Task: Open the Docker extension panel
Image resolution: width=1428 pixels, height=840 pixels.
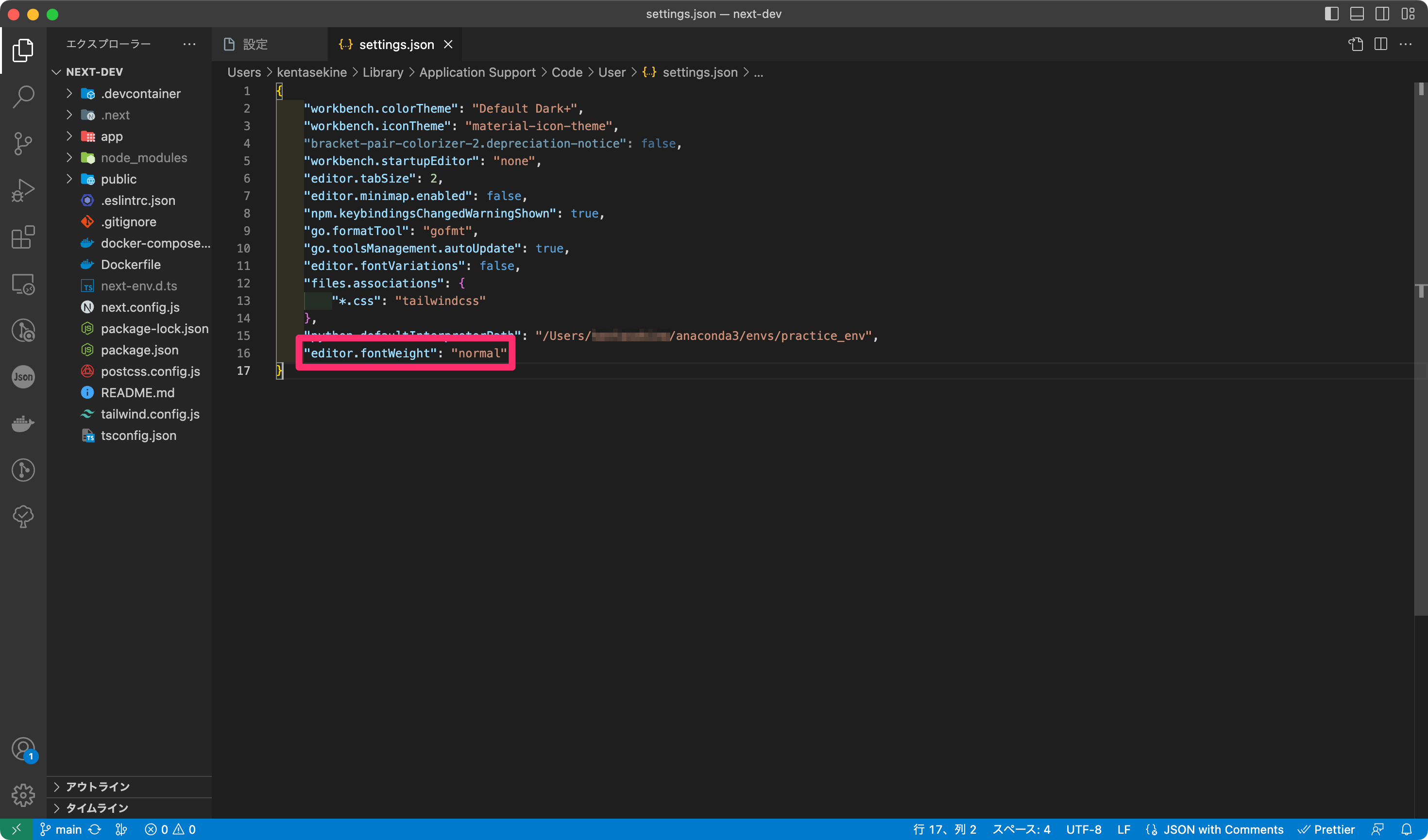Action: 23,423
